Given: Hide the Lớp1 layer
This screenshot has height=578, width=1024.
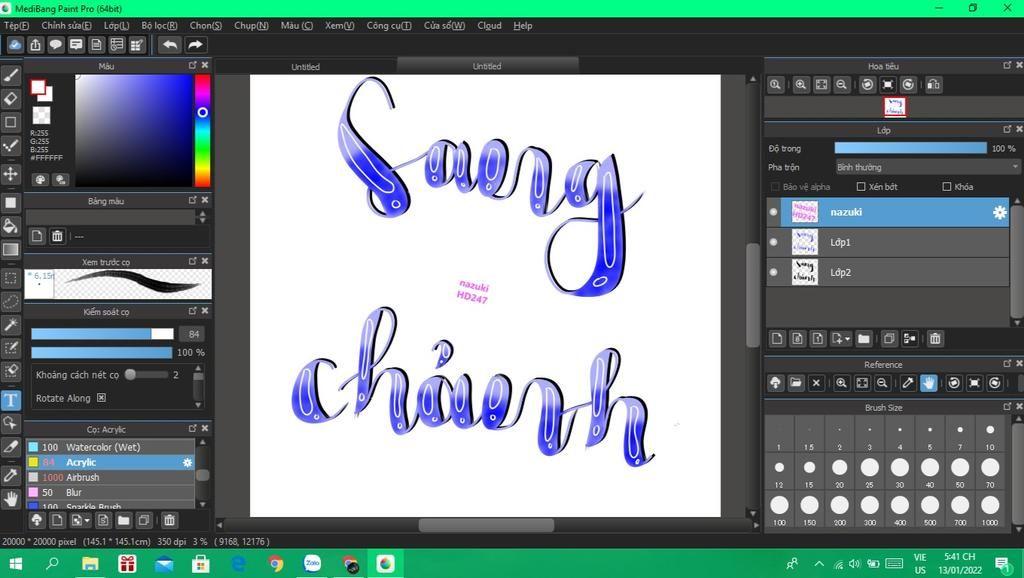Looking at the screenshot, I should [x=774, y=242].
